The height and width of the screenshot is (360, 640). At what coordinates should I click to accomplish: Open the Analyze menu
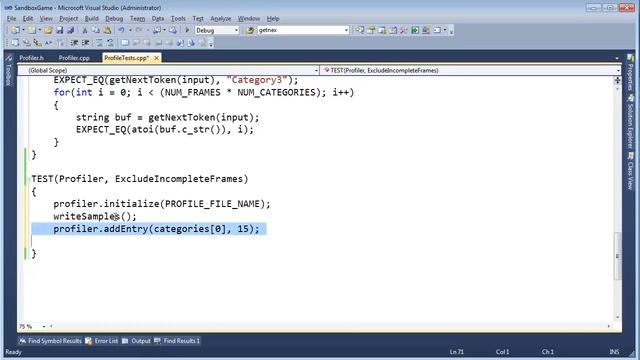220,19
